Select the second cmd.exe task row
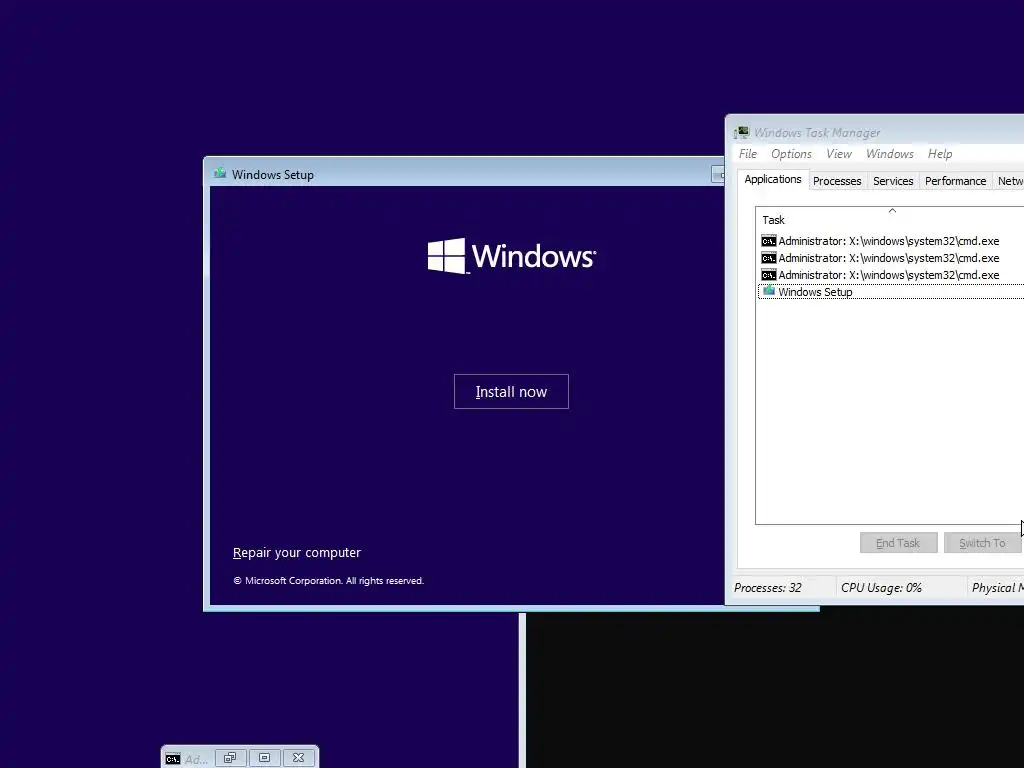The width and height of the screenshot is (1024, 768). pyautogui.click(x=890, y=258)
